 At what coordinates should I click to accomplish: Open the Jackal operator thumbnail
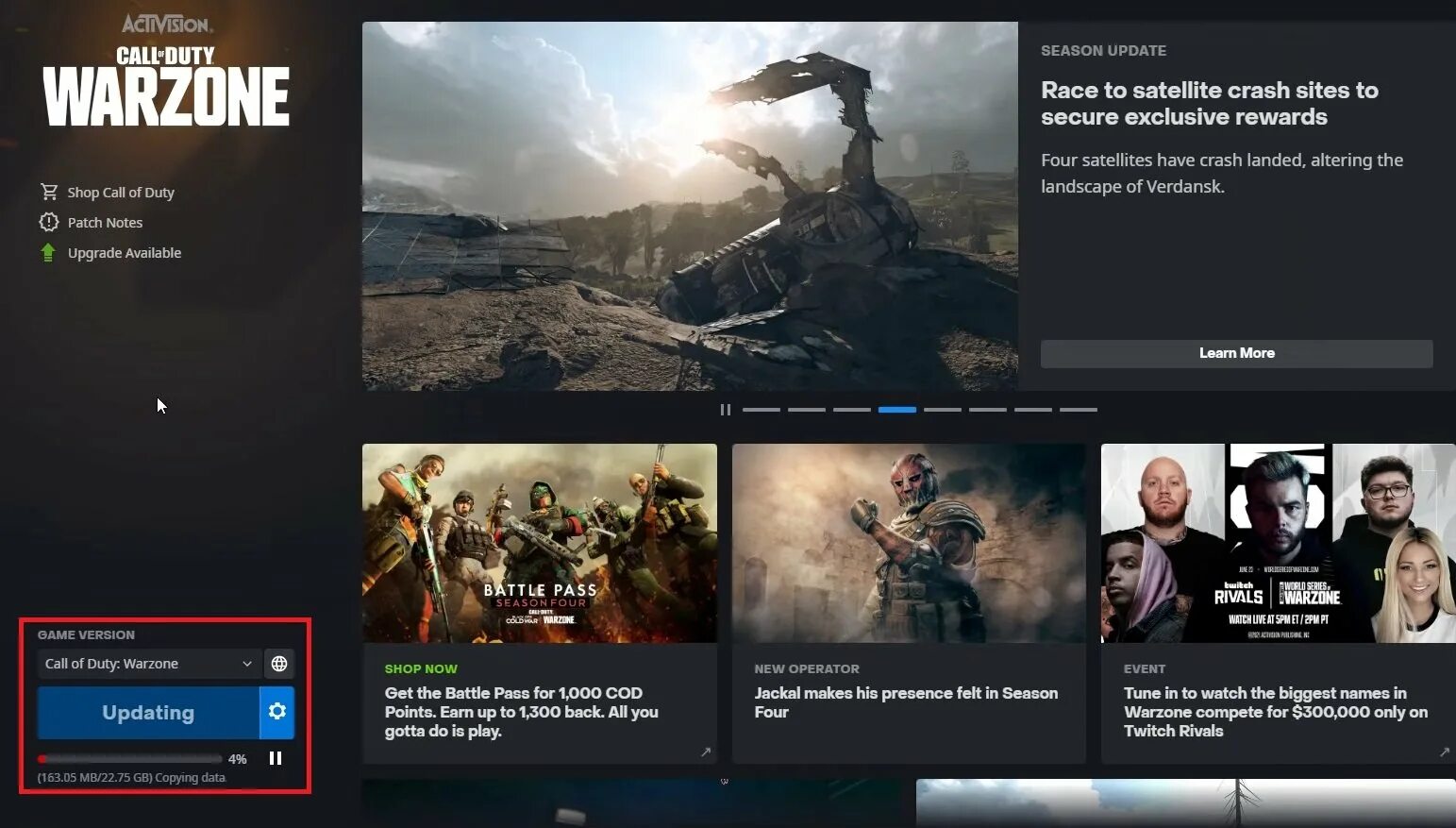(909, 544)
